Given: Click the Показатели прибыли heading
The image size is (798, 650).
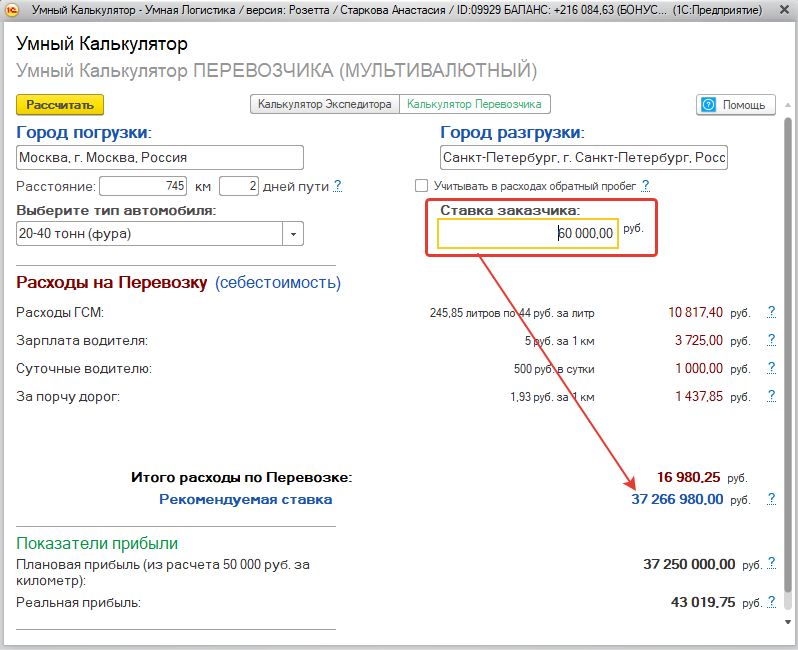Looking at the screenshot, I should click(97, 544).
